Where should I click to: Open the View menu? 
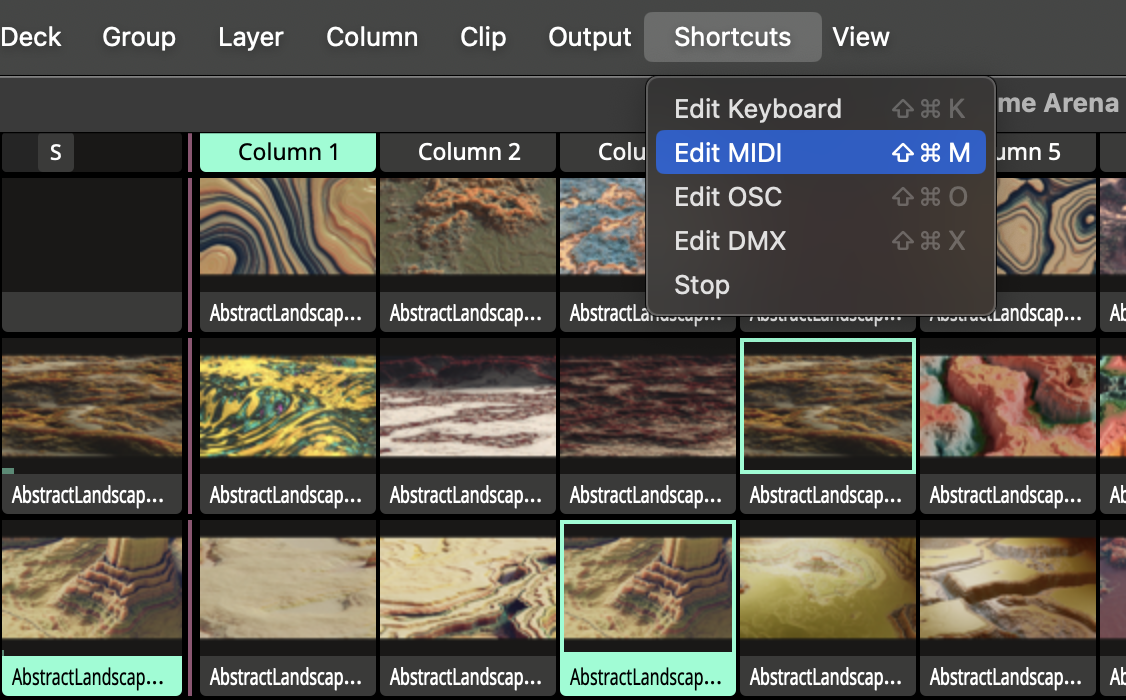click(861, 37)
